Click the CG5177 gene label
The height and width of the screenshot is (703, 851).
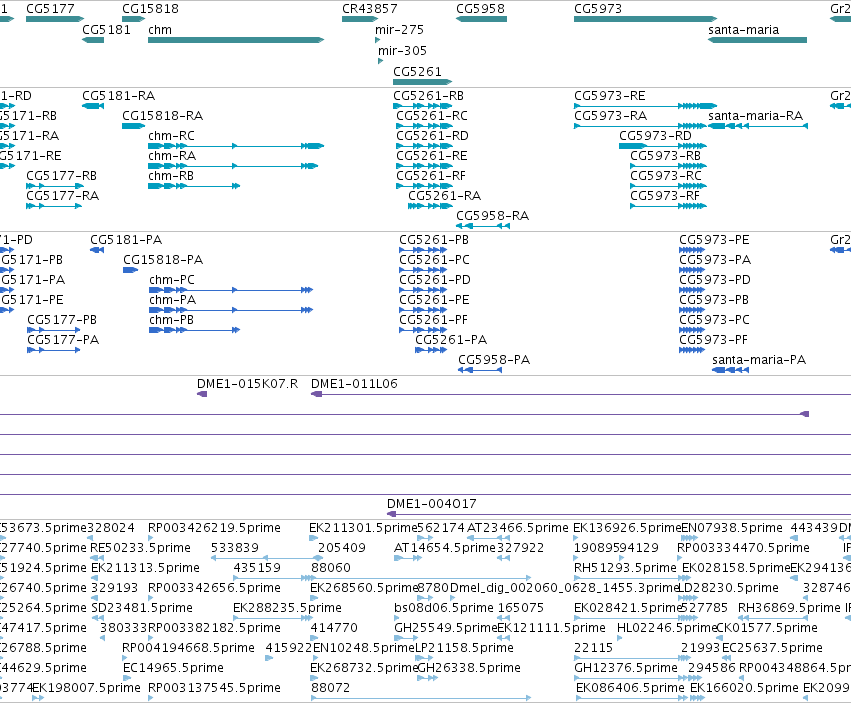pos(50,9)
